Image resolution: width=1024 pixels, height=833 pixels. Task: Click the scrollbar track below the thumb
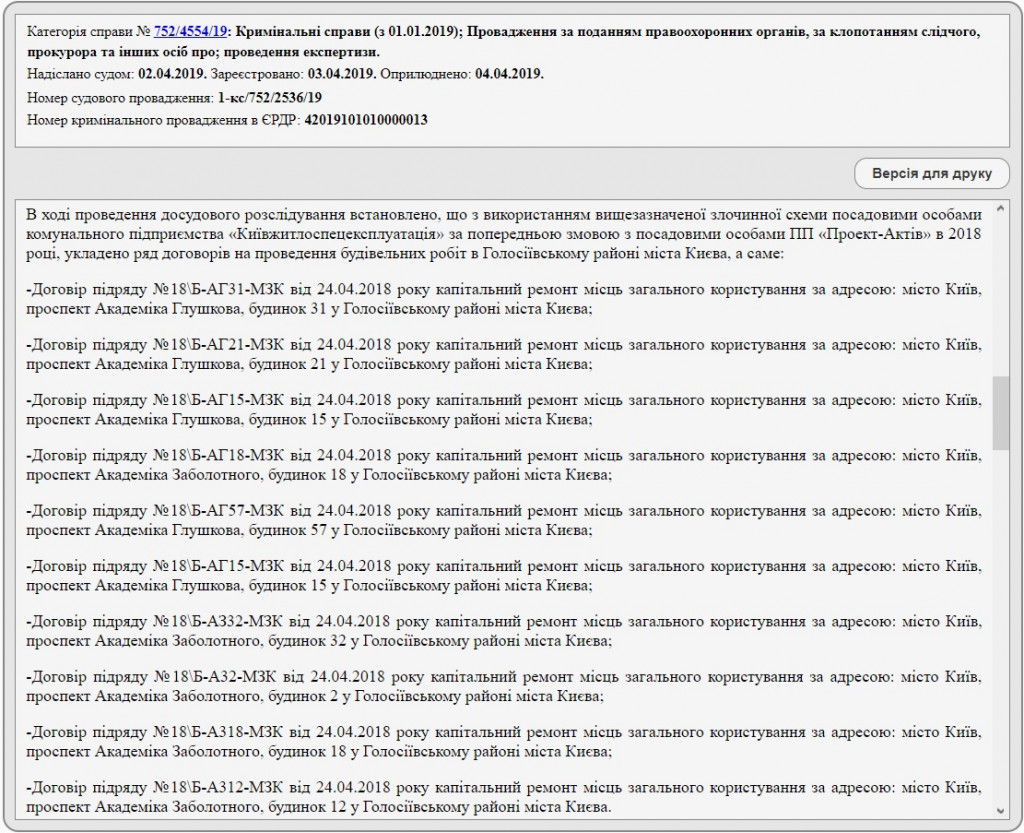tap(1000, 620)
